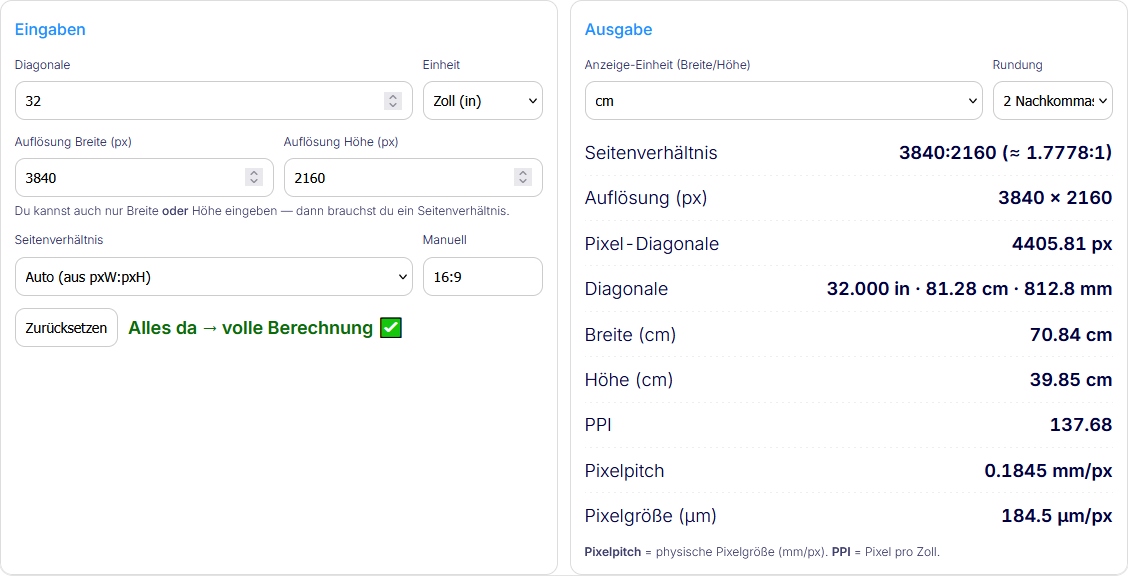Decrement the Auflösung Höhe value
This screenshot has height=576, width=1128.
click(523, 182)
